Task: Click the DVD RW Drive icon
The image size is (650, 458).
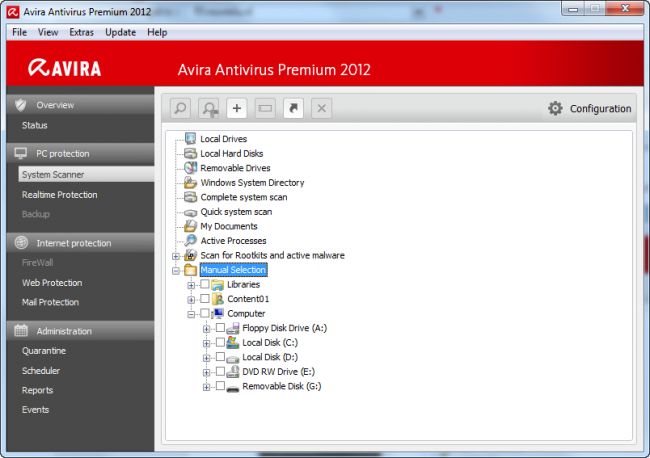Action: 233,372
